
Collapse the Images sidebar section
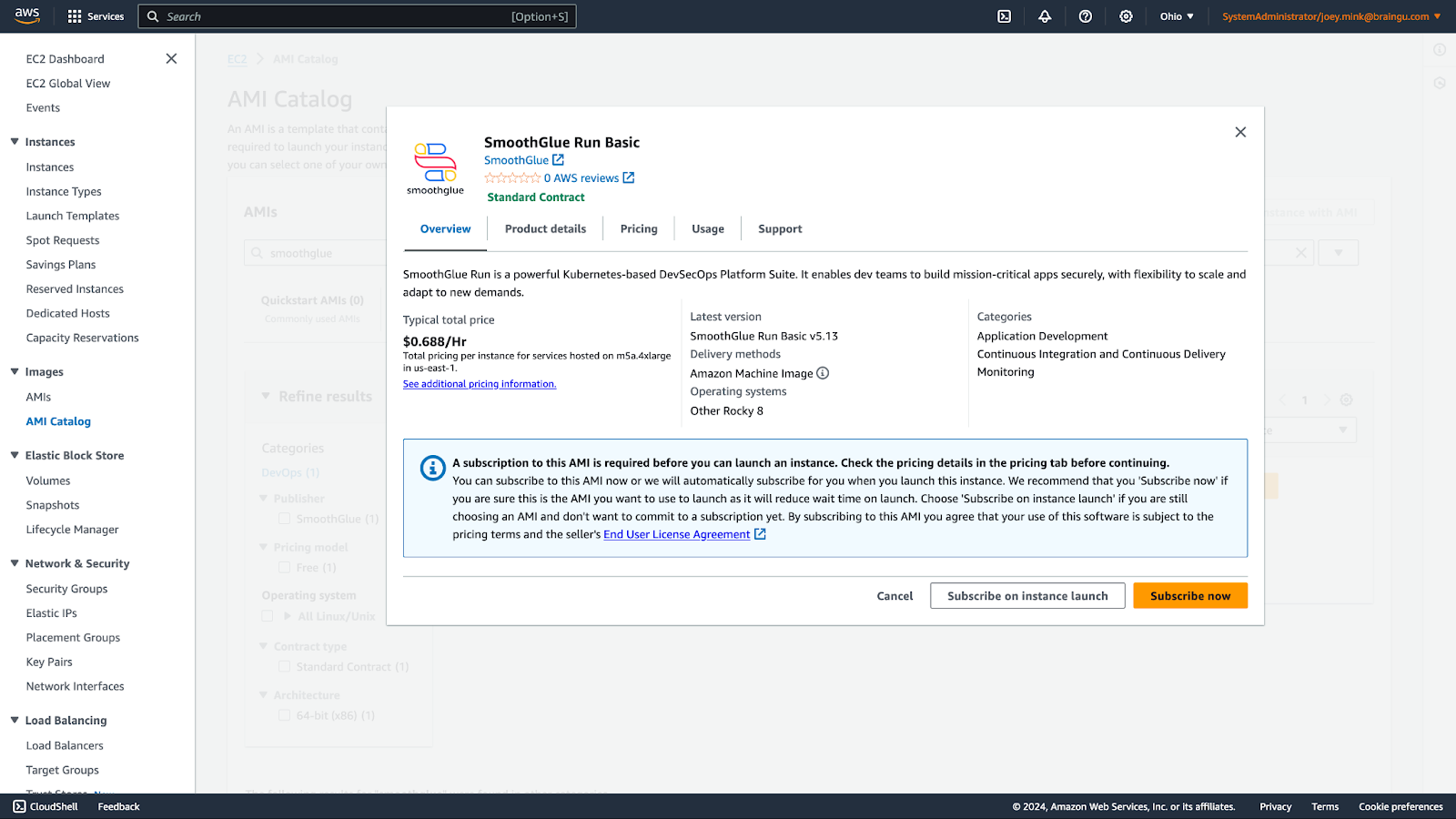(15, 372)
